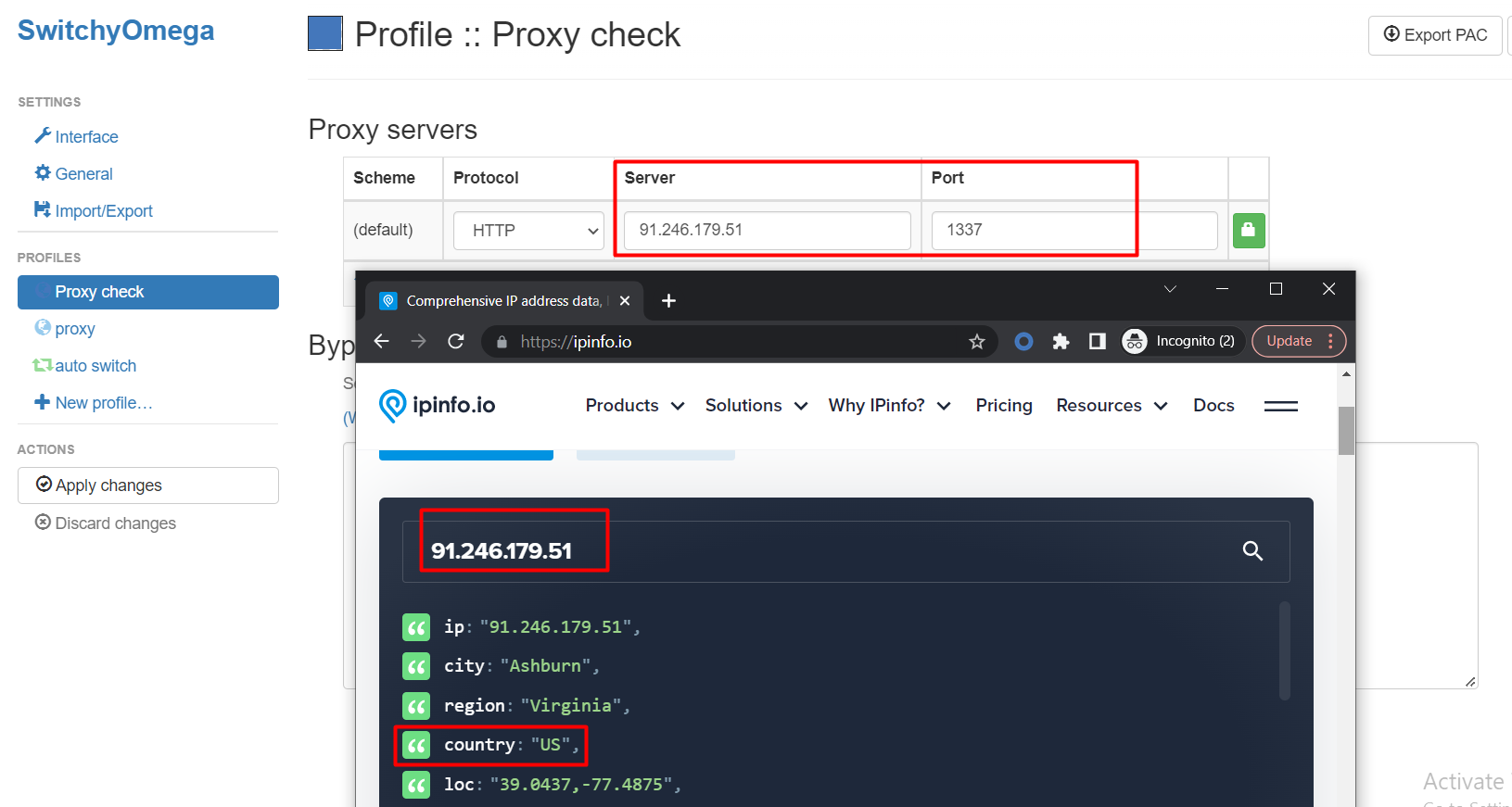Open the tab search chevron
The image size is (1512, 807).
1171,289
